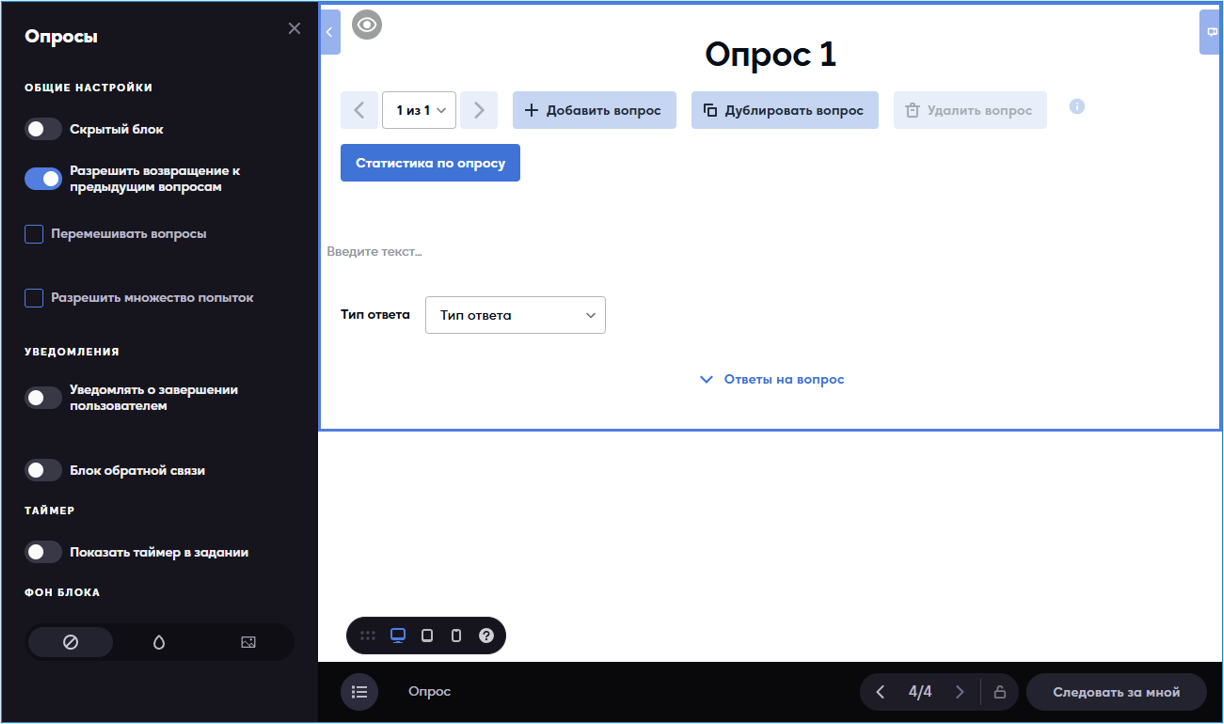Click the Добавить вопрос button
The width and height of the screenshot is (1224, 724).
click(594, 110)
